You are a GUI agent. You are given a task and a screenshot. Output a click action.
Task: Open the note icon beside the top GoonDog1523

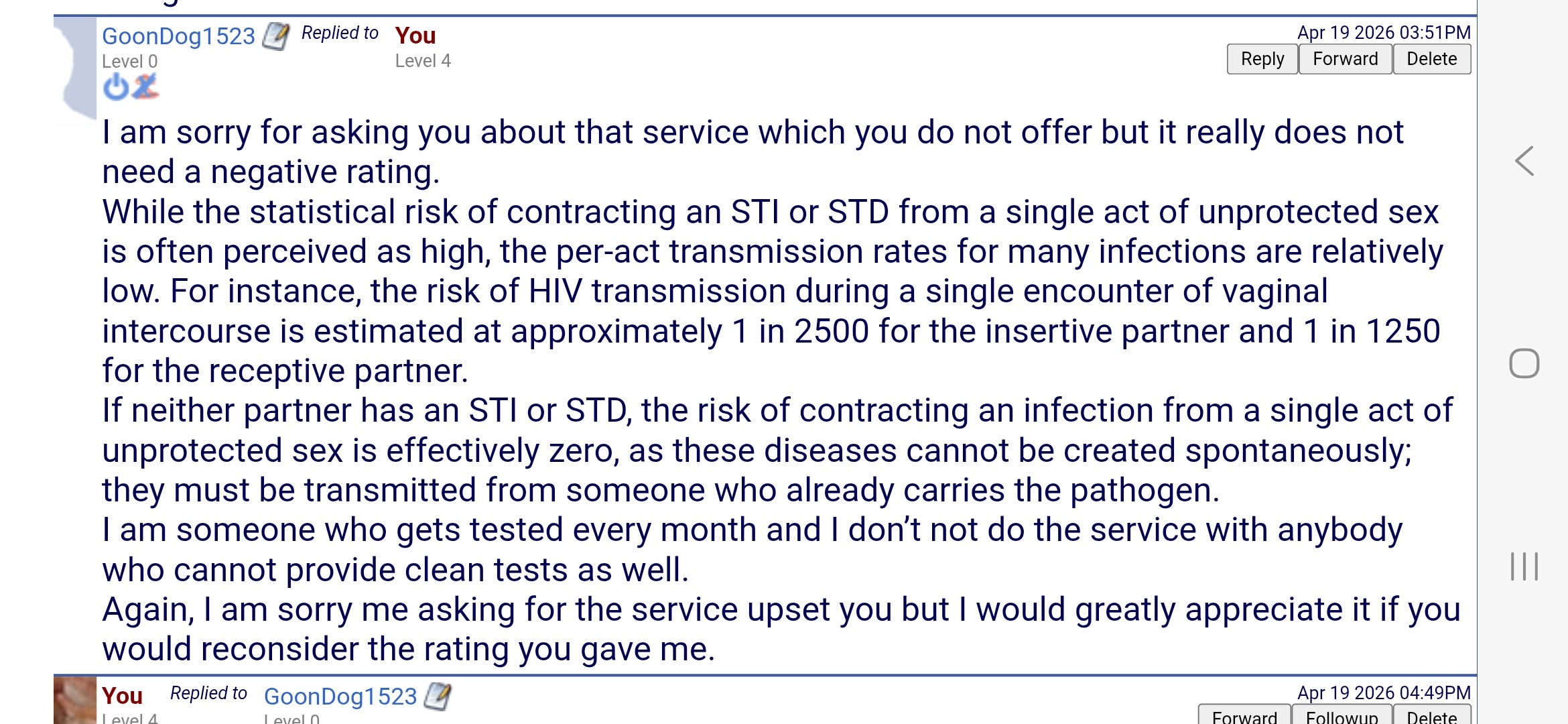click(x=275, y=36)
